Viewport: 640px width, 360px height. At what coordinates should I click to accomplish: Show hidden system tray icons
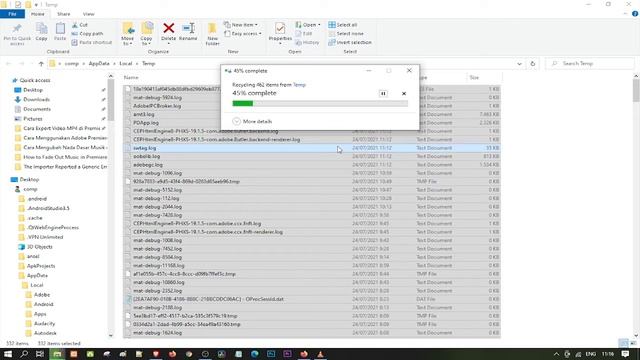[556, 354]
